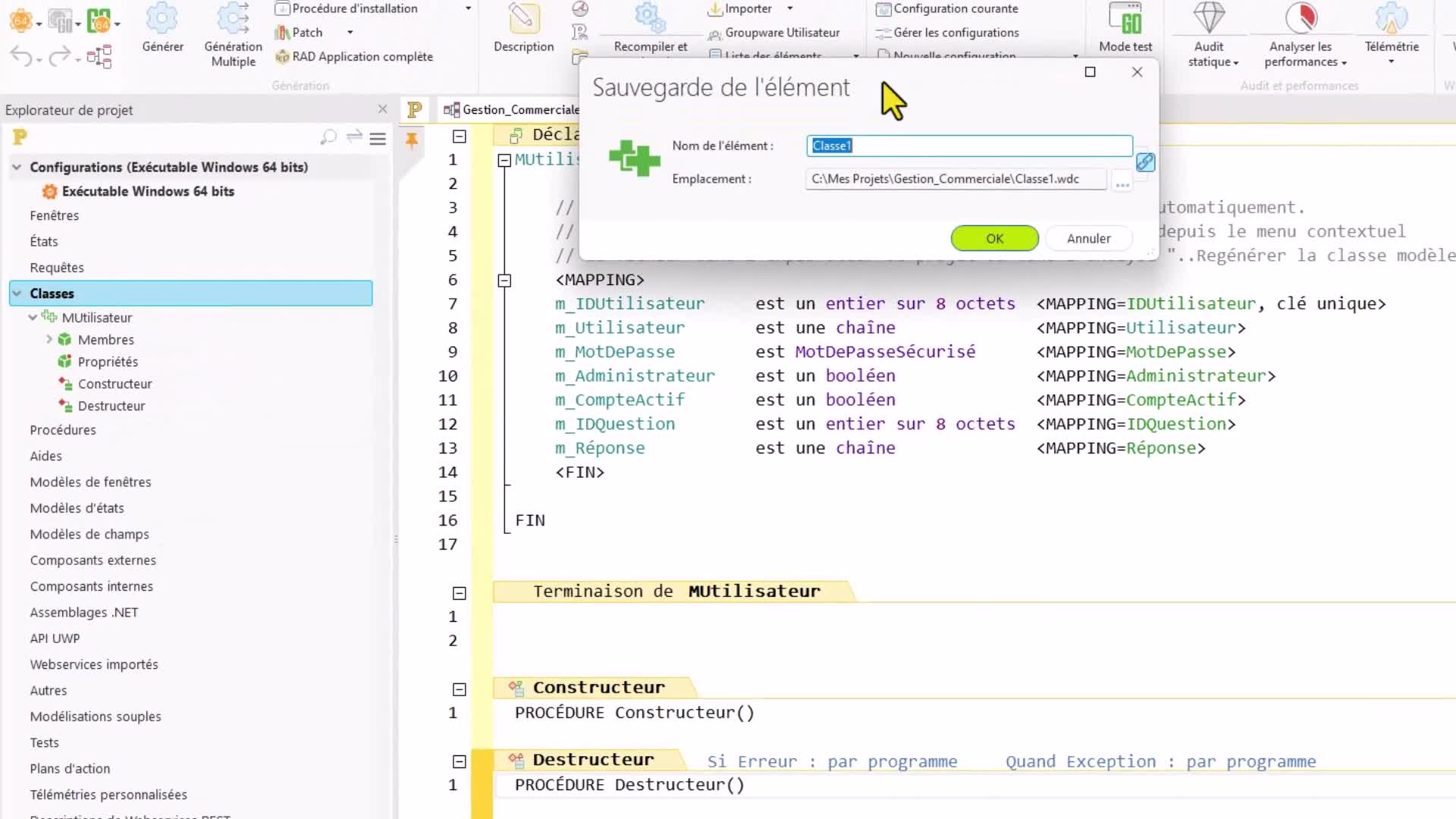Open the Procédure d'installation dropdown
Screen dimensions: 1456x819
click(467, 8)
